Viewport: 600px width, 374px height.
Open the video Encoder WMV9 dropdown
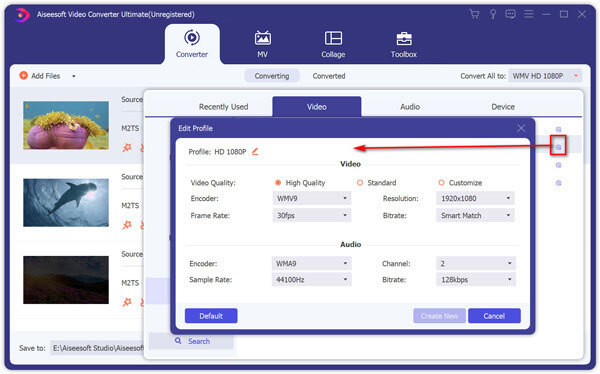click(x=311, y=198)
